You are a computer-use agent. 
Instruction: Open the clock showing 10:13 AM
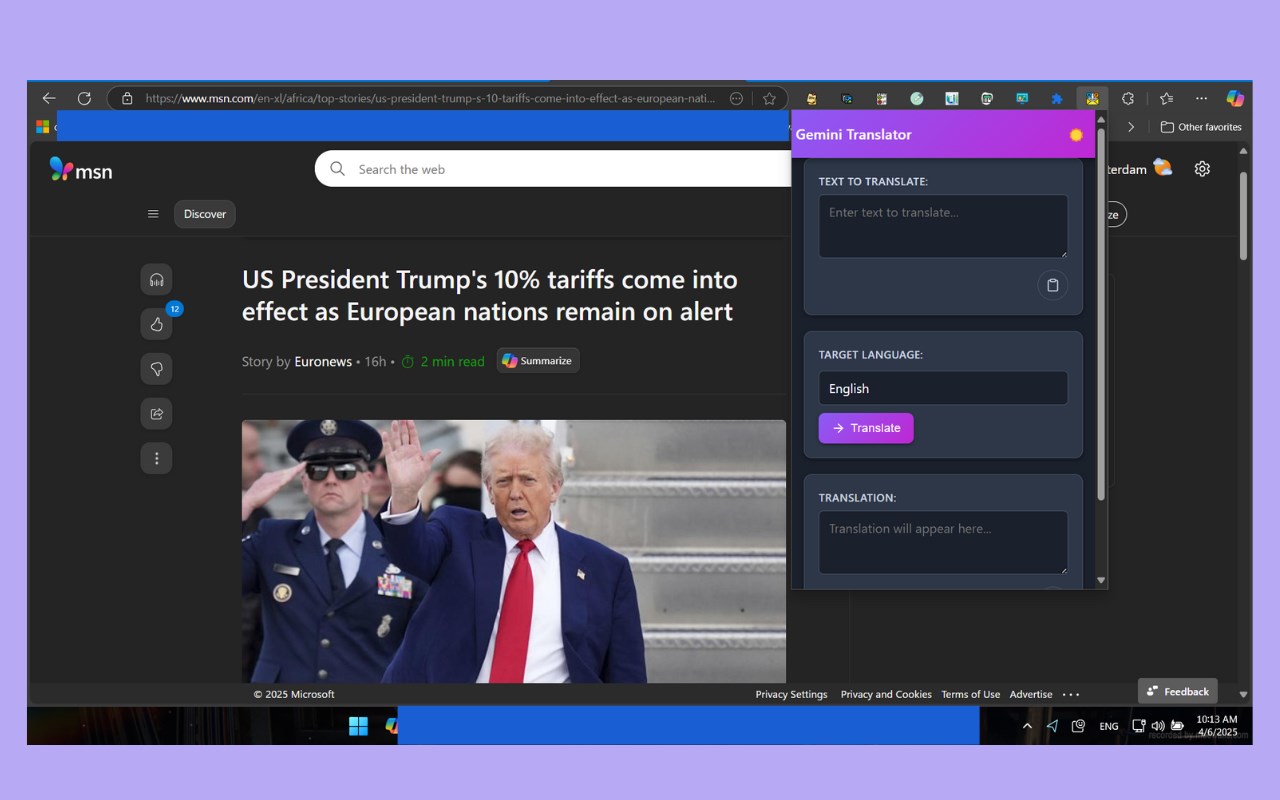tap(1217, 726)
